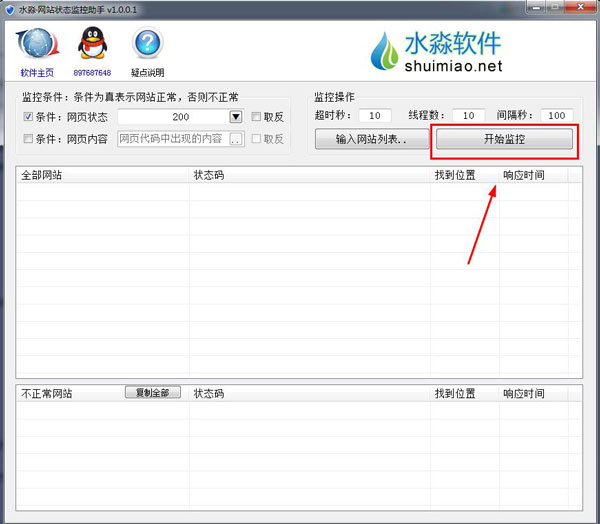The height and width of the screenshot is (524, 600).
Task: Open the 疑点说明 help question icon
Action: pos(147,46)
